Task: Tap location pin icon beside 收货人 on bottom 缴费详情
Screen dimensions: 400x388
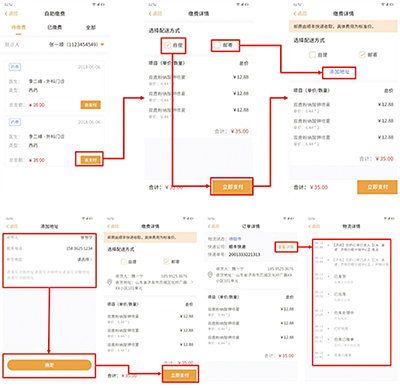Action: tap(109, 282)
